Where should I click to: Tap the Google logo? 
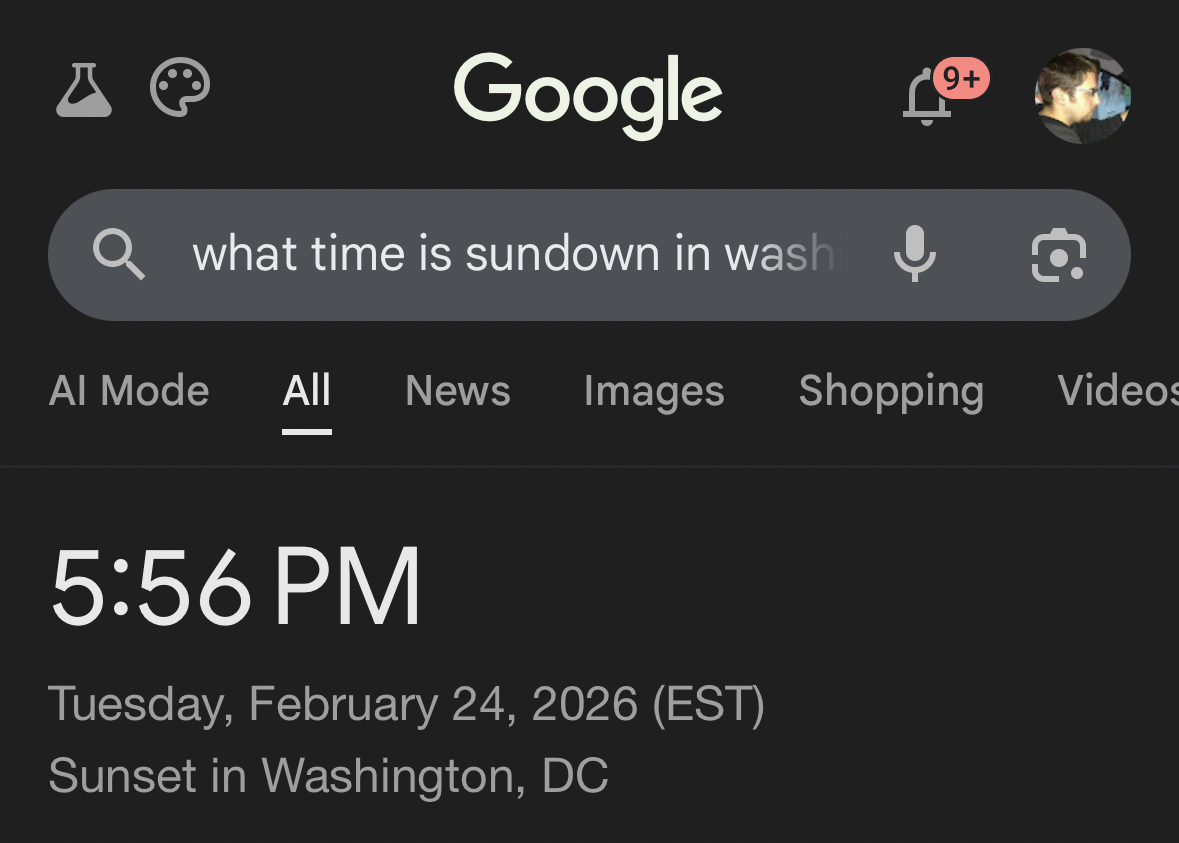(588, 93)
